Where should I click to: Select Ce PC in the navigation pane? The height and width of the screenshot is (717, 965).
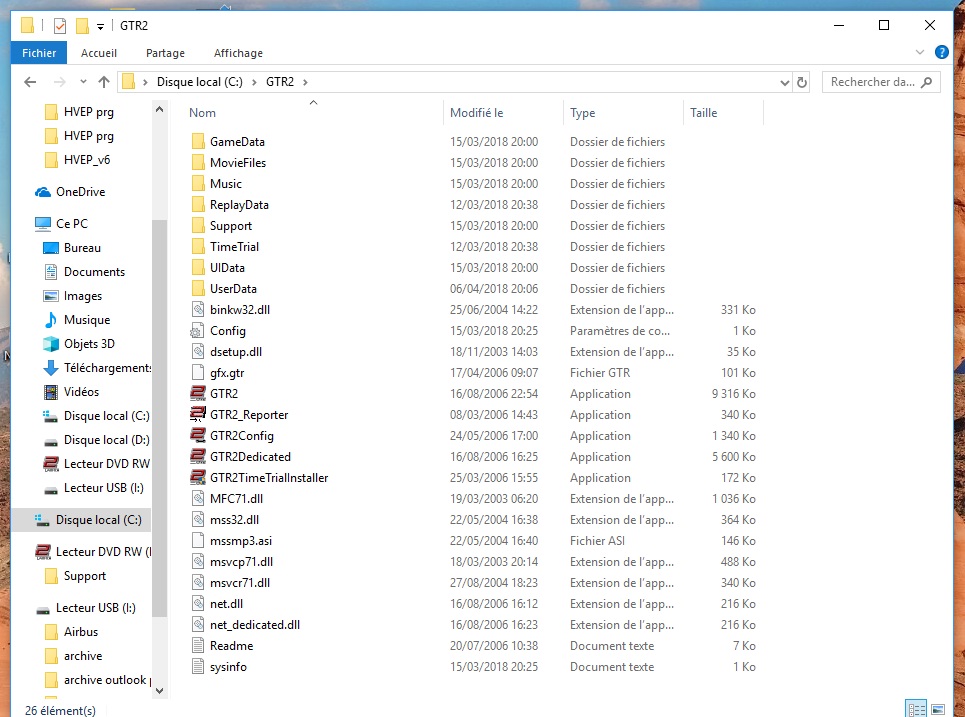62,224
